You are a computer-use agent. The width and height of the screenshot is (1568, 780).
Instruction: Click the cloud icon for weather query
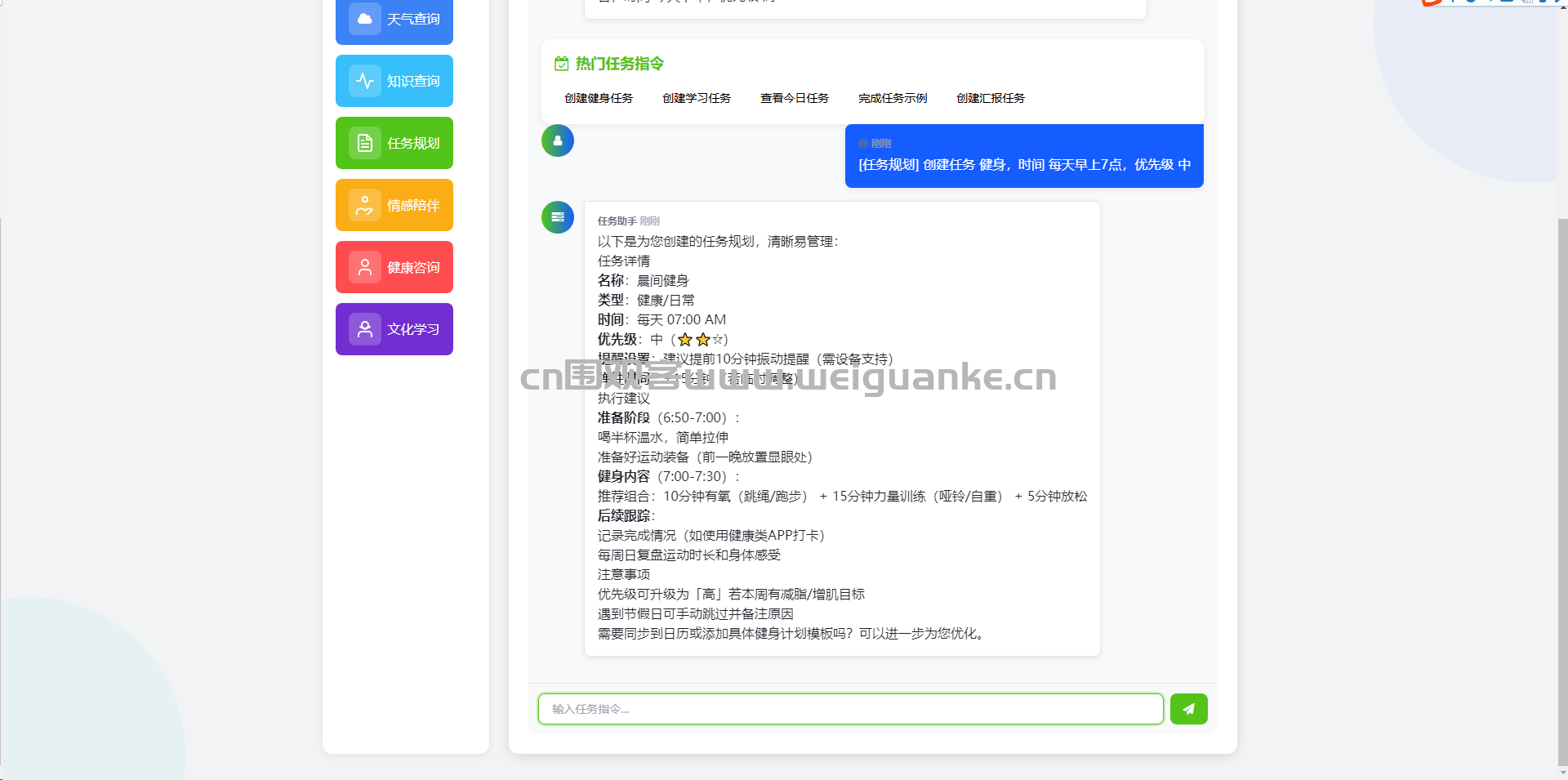[x=365, y=18]
